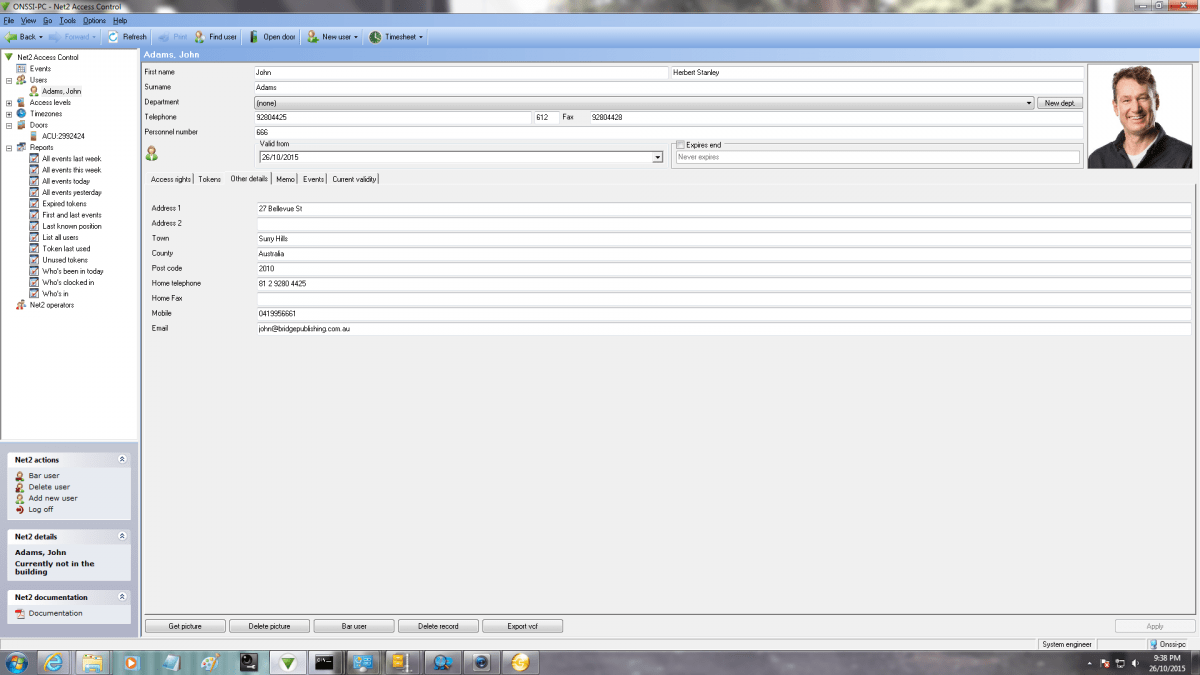Viewport: 1200px width, 675px height.
Task: Expand the Access levels tree node
Action: click(x=9, y=102)
